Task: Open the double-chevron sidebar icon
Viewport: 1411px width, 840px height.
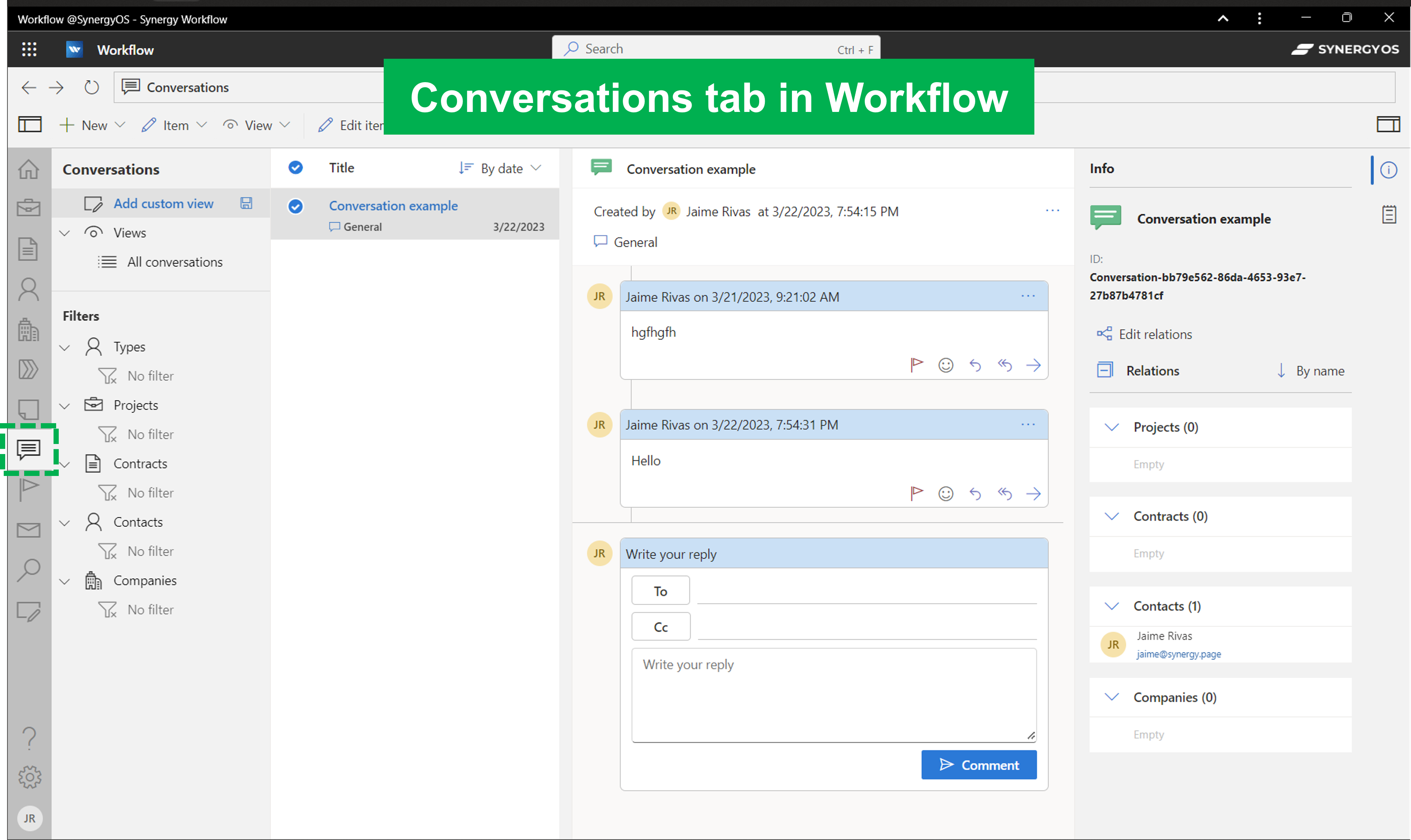Action: (x=28, y=369)
